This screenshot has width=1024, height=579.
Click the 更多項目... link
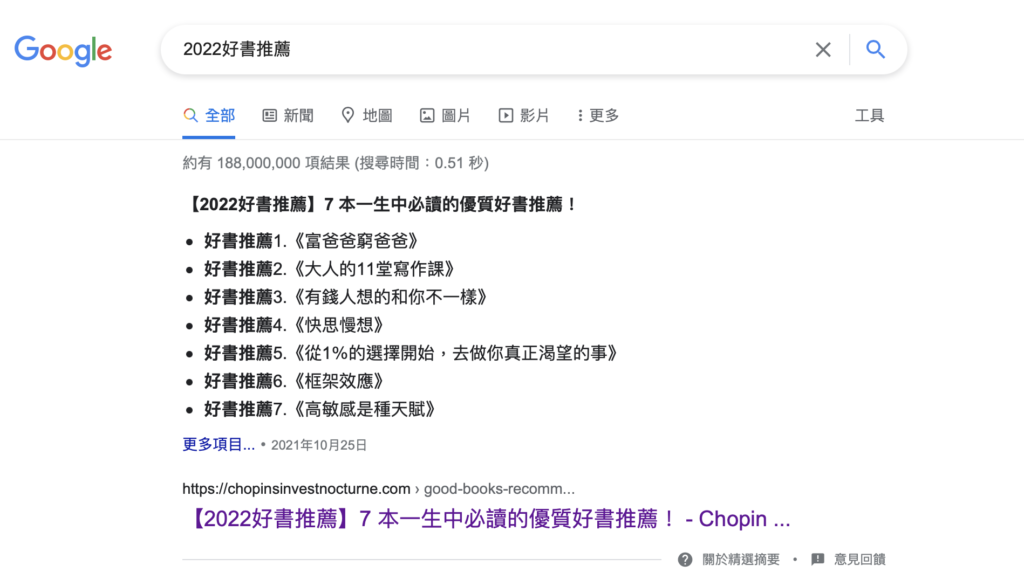(218, 445)
